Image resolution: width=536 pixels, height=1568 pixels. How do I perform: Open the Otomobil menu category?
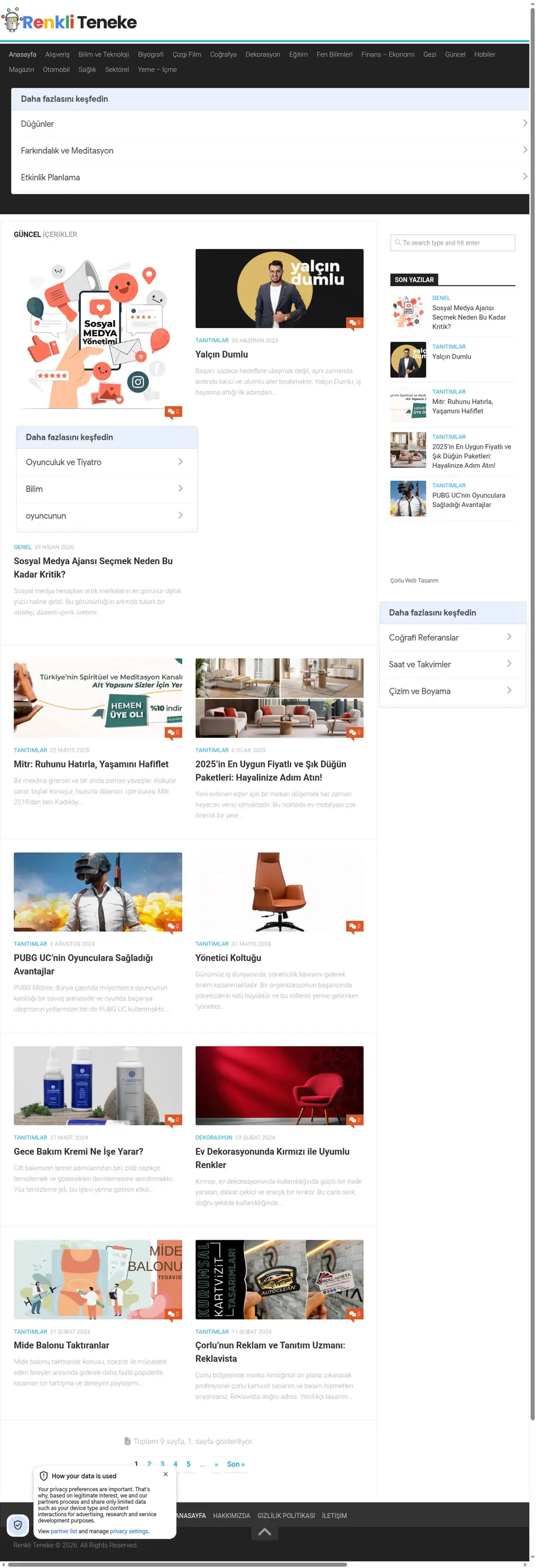coord(56,70)
